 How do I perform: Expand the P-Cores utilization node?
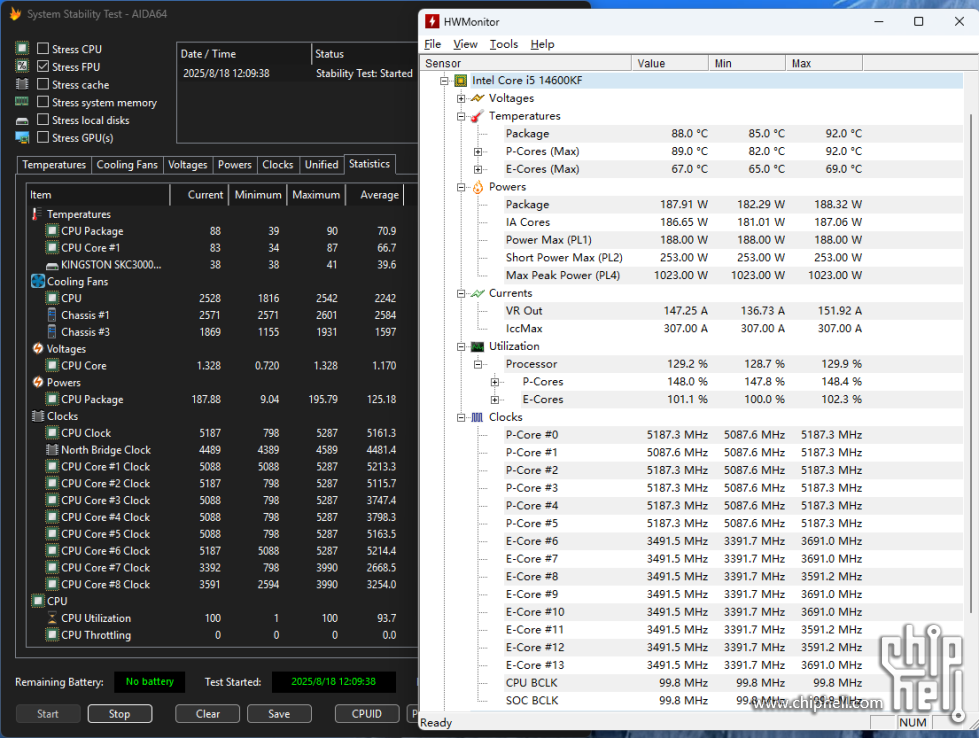point(494,382)
